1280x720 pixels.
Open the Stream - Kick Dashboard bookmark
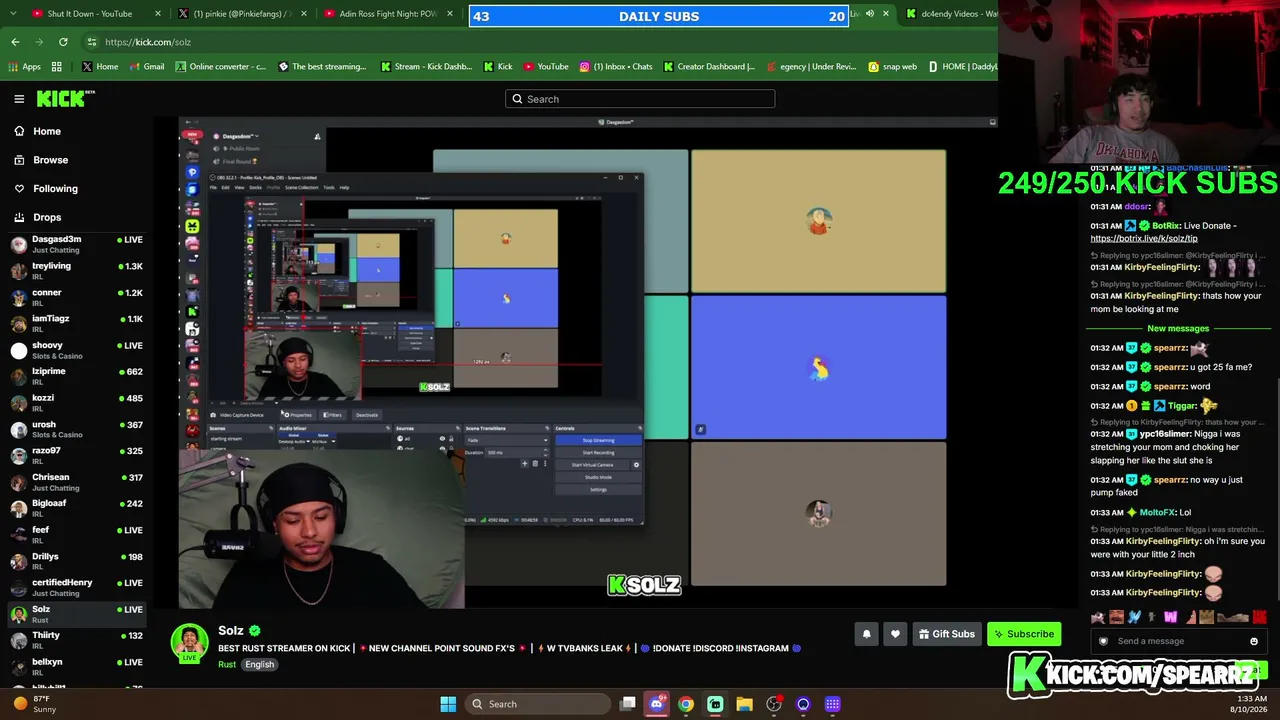click(x=426, y=67)
